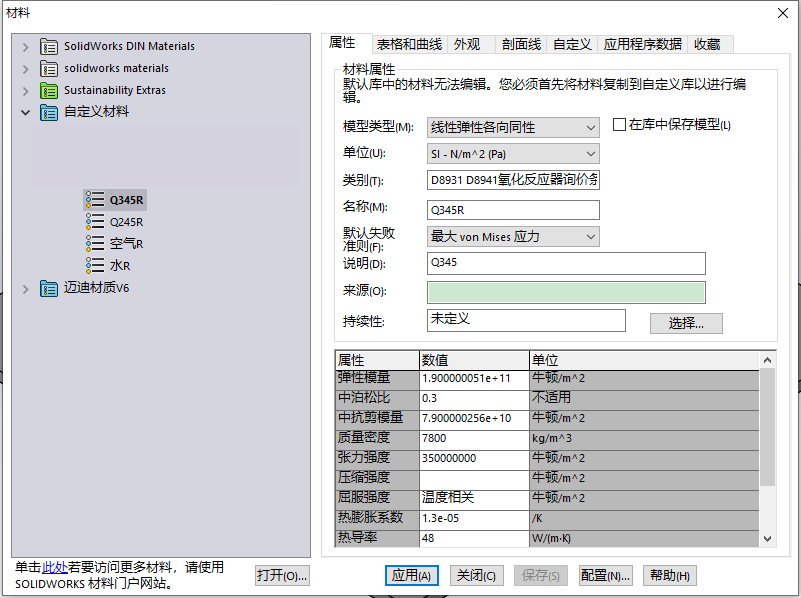Click the 帮助(H) button
This screenshot has width=801, height=598.
(670, 576)
